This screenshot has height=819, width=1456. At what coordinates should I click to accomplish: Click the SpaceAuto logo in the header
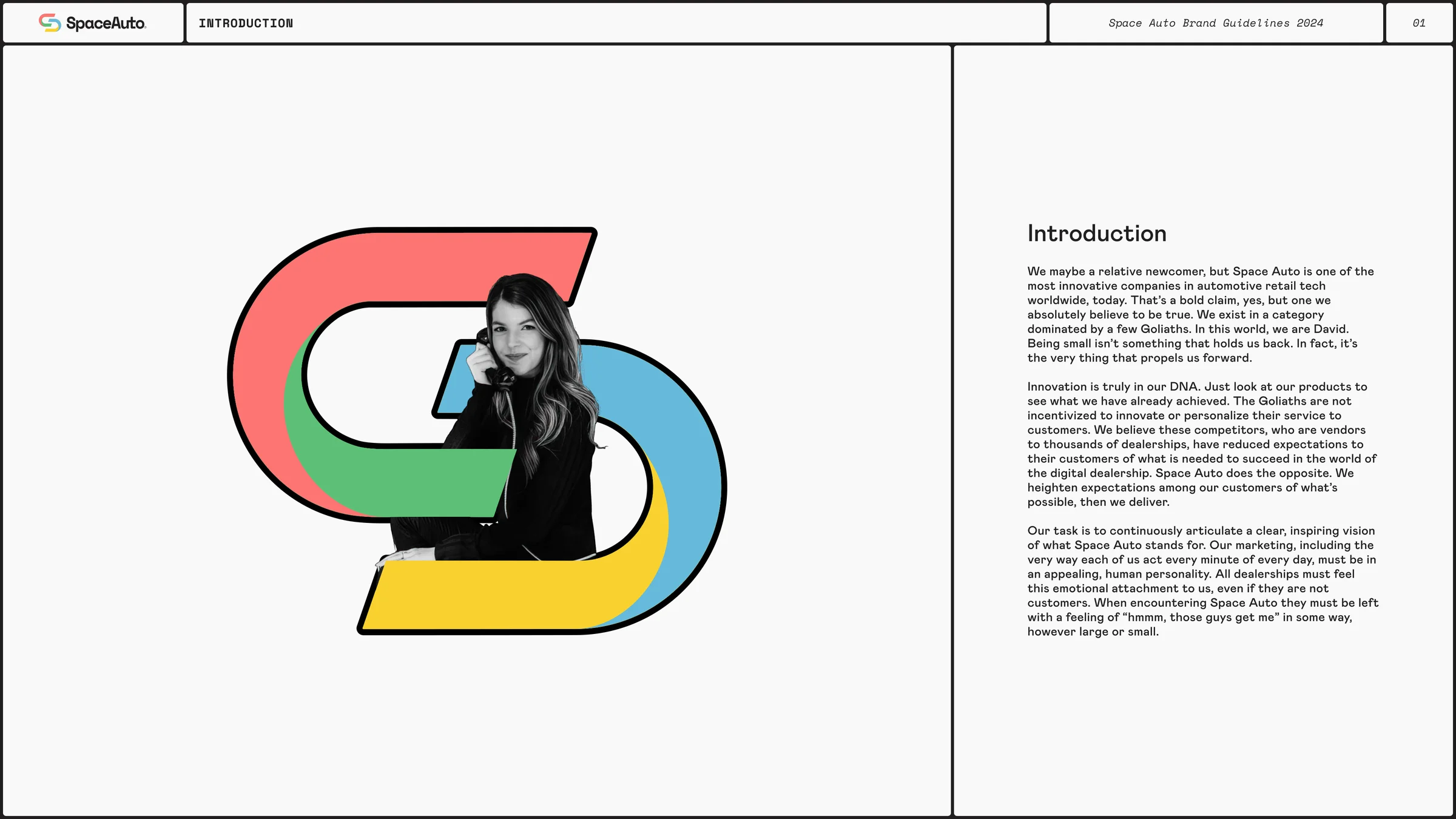(92, 23)
